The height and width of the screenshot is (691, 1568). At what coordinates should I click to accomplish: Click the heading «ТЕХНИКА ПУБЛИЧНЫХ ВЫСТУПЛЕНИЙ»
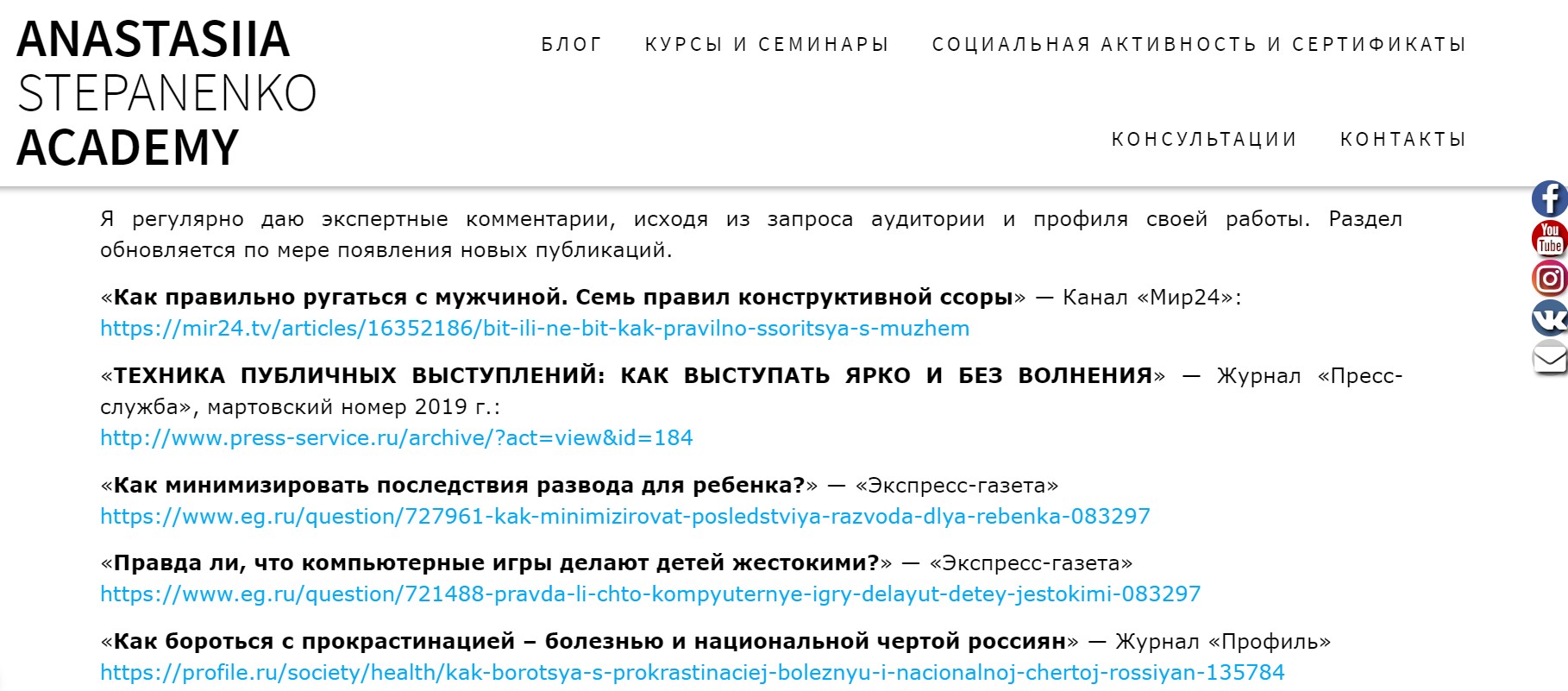(x=632, y=376)
